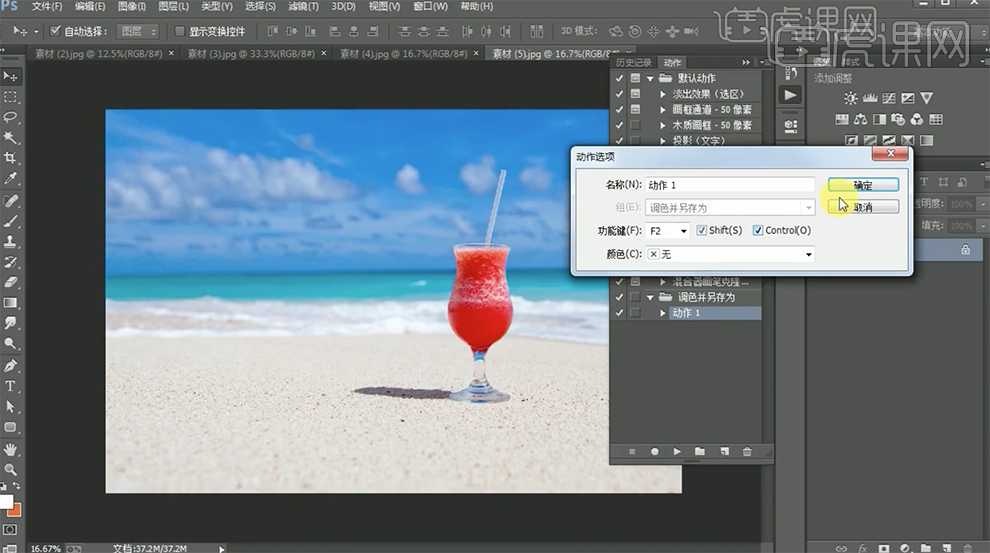Pick the Eyedropper tool
990x553 pixels.
(11, 178)
